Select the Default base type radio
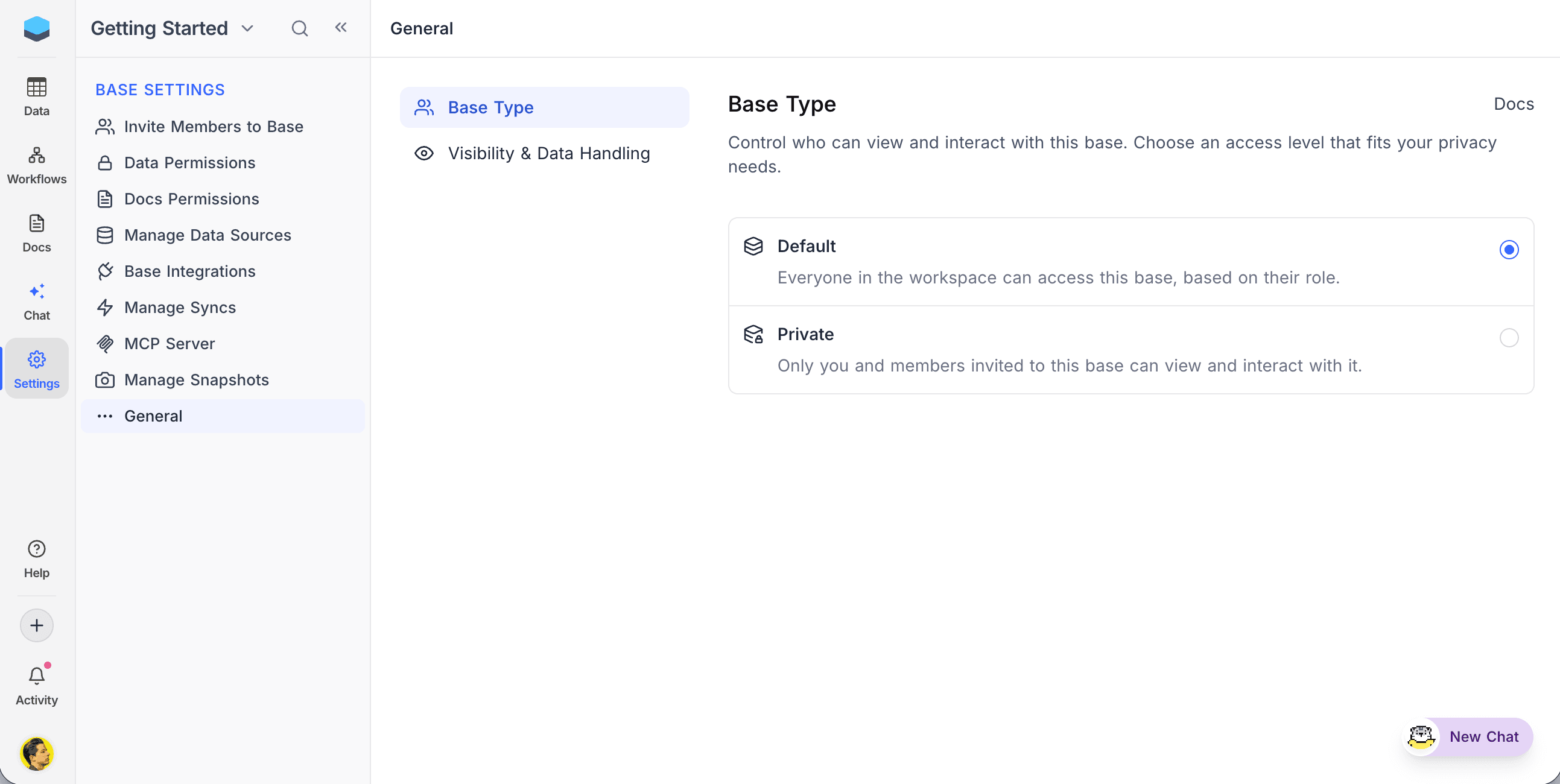 click(x=1509, y=250)
